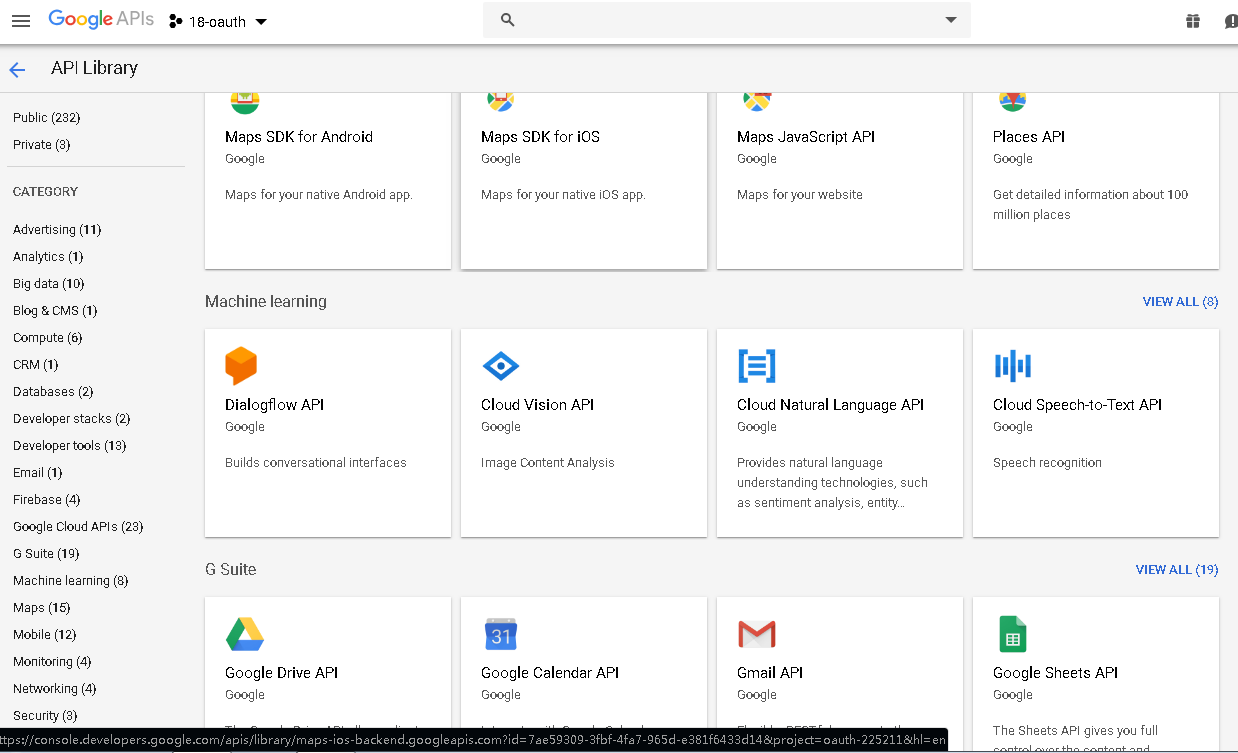Click the Cloud Natural Language API icon
The width and height of the screenshot is (1238, 753).
(x=756, y=366)
